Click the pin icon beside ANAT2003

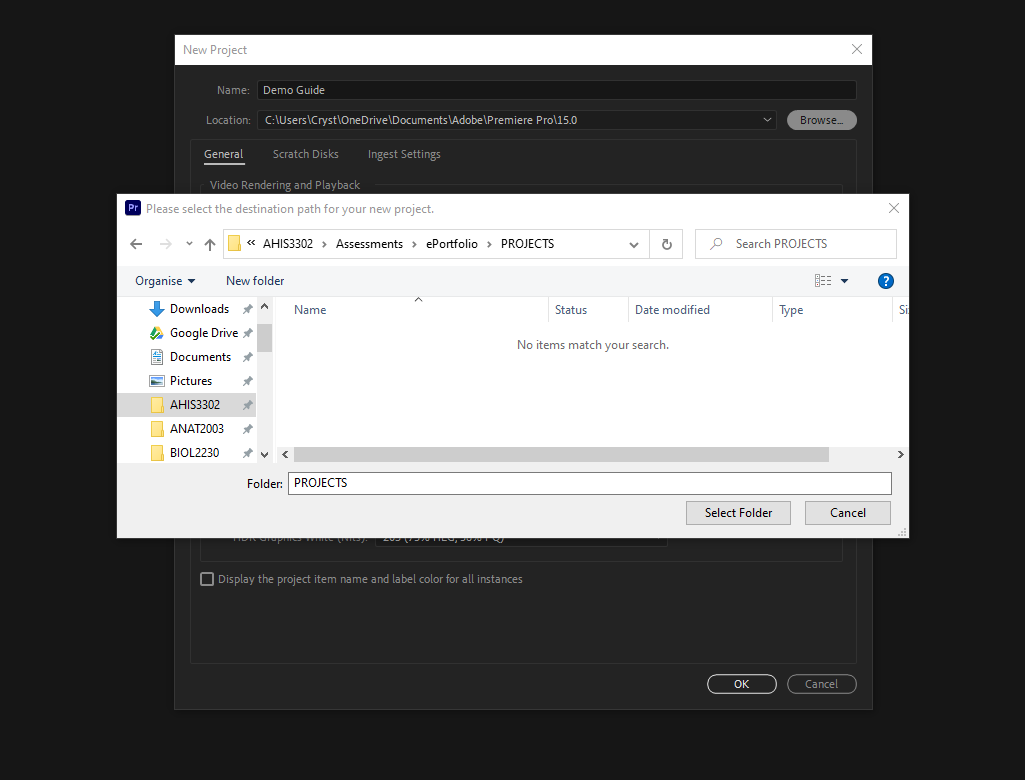(248, 429)
